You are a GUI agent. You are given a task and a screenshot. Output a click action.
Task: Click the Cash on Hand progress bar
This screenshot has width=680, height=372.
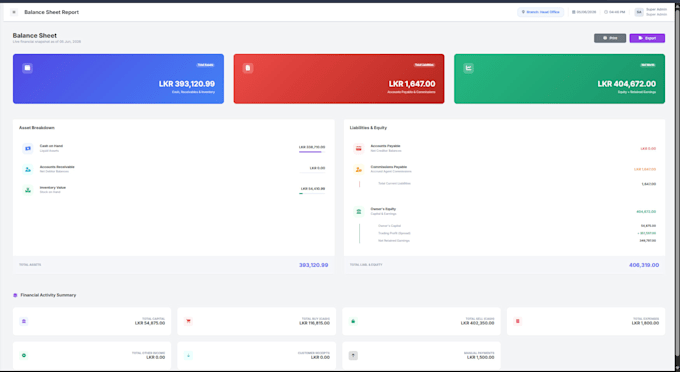(312, 152)
